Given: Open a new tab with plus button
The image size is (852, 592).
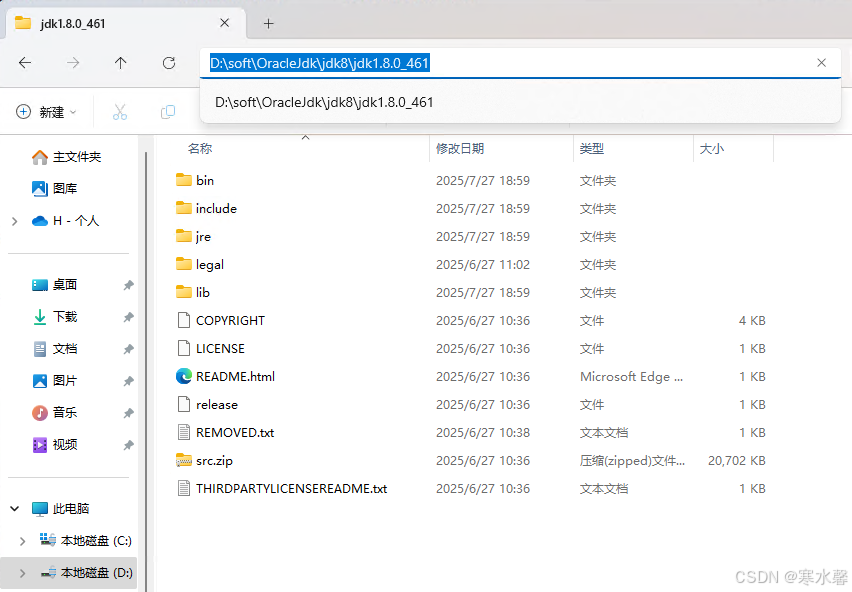Looking at the screenshot, I should click(x=268, y=23).
